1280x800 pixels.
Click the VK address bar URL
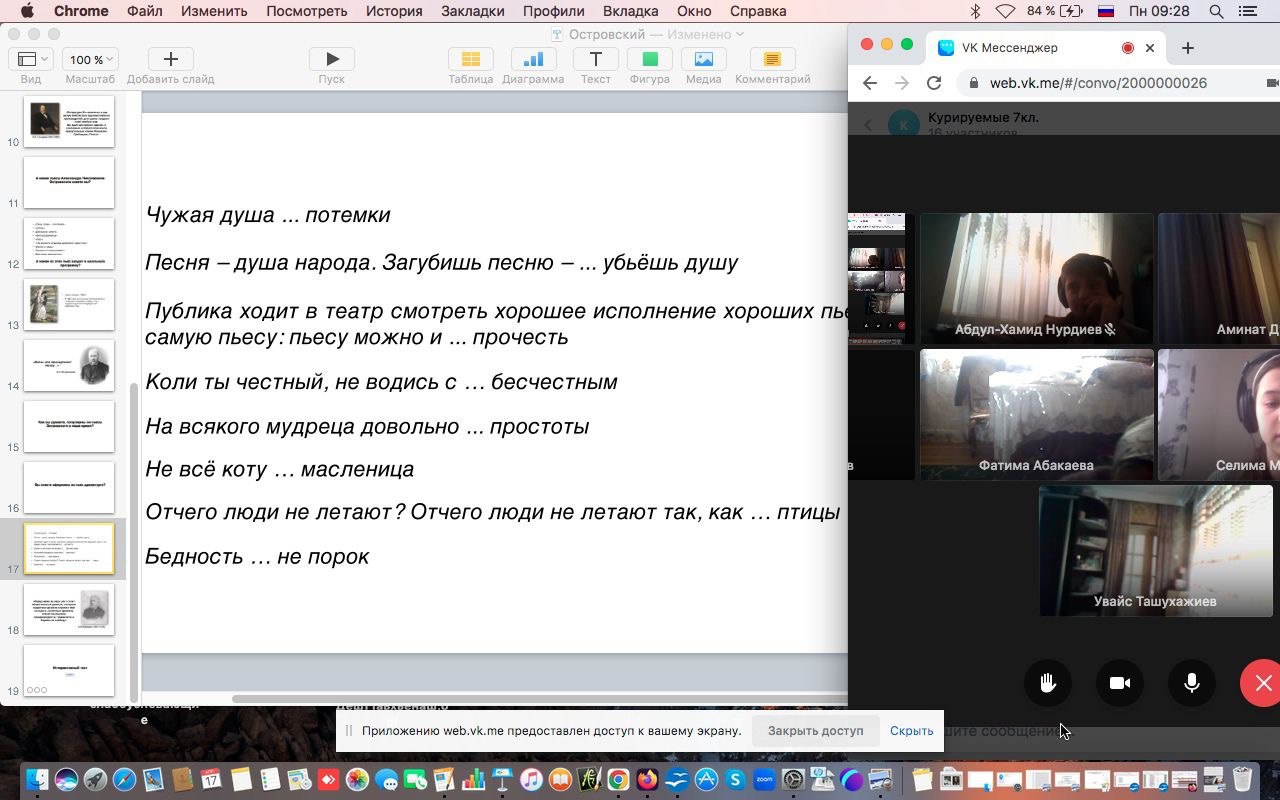(1098, 83)
